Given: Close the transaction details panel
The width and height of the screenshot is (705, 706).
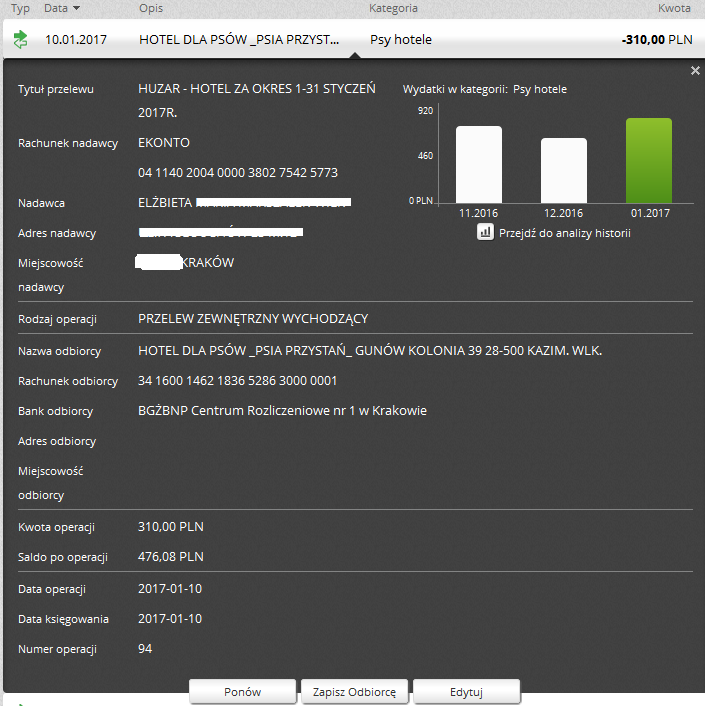Looking at the screenshot, I should (x=695, y=71).
